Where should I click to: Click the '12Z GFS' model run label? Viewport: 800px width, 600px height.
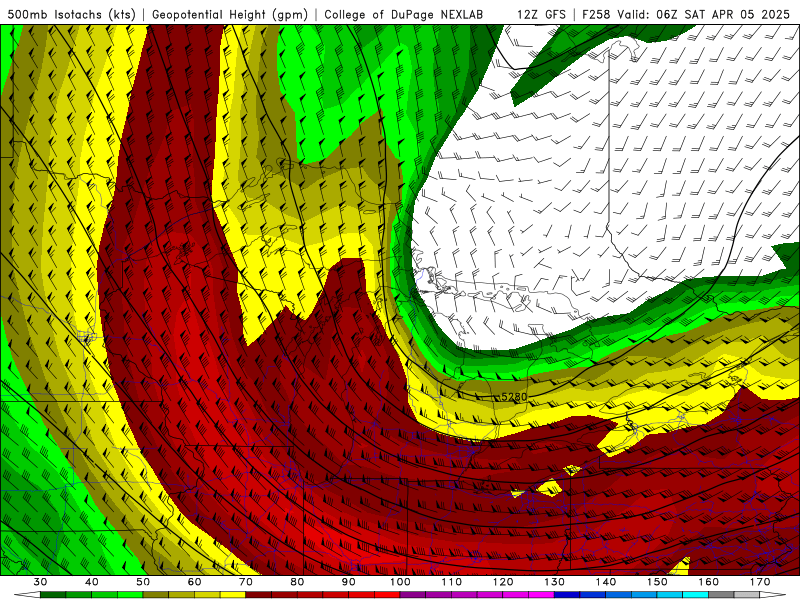[541, 14]
